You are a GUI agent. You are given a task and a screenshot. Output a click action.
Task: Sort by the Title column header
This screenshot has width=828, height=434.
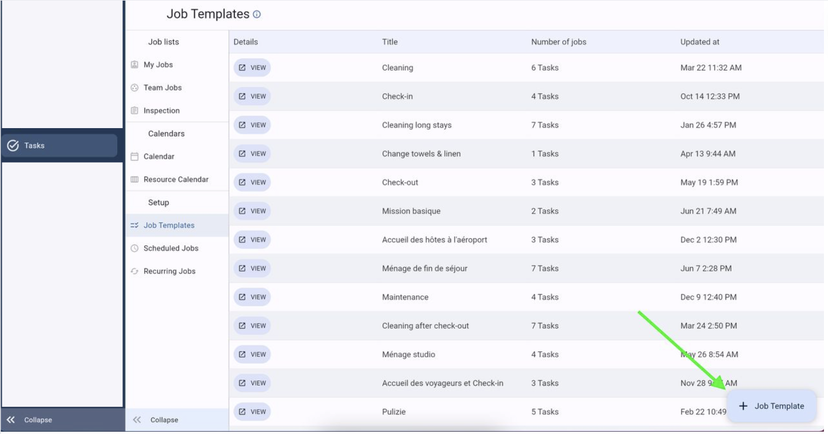[390, 42]
